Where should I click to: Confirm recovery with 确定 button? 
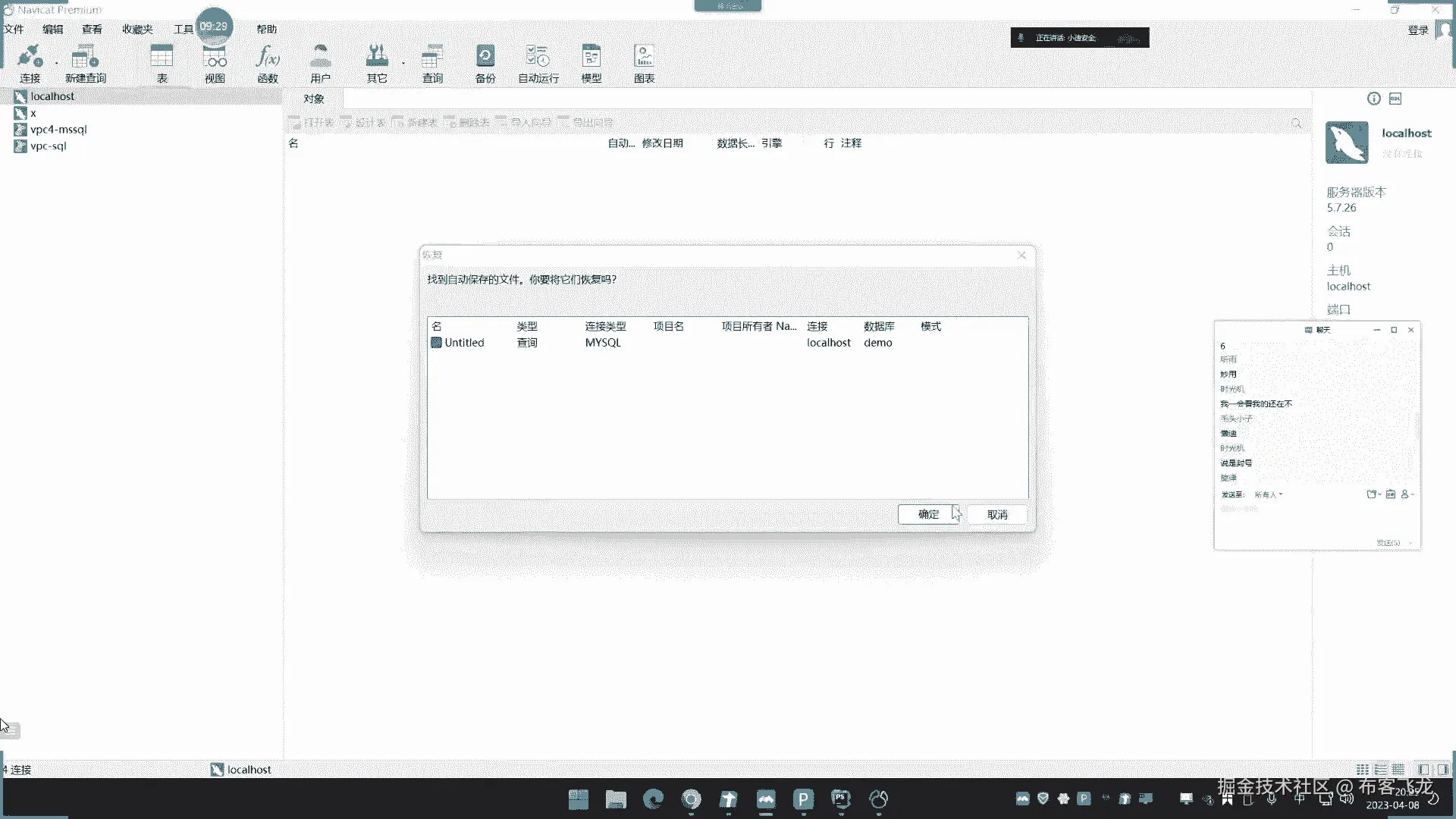pos(928,514)
